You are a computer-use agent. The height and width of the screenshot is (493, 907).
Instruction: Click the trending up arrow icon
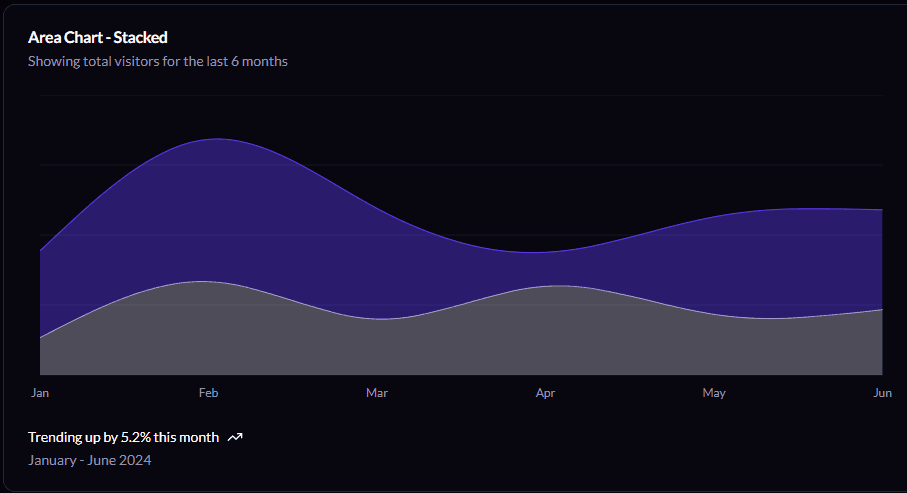(x=235, y=437)
